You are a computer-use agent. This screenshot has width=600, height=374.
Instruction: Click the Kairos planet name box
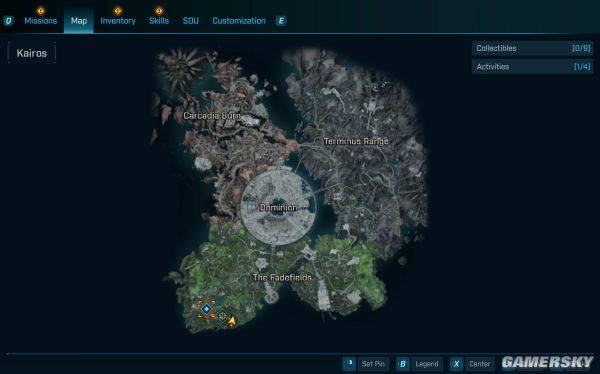[x=32, y=53]
